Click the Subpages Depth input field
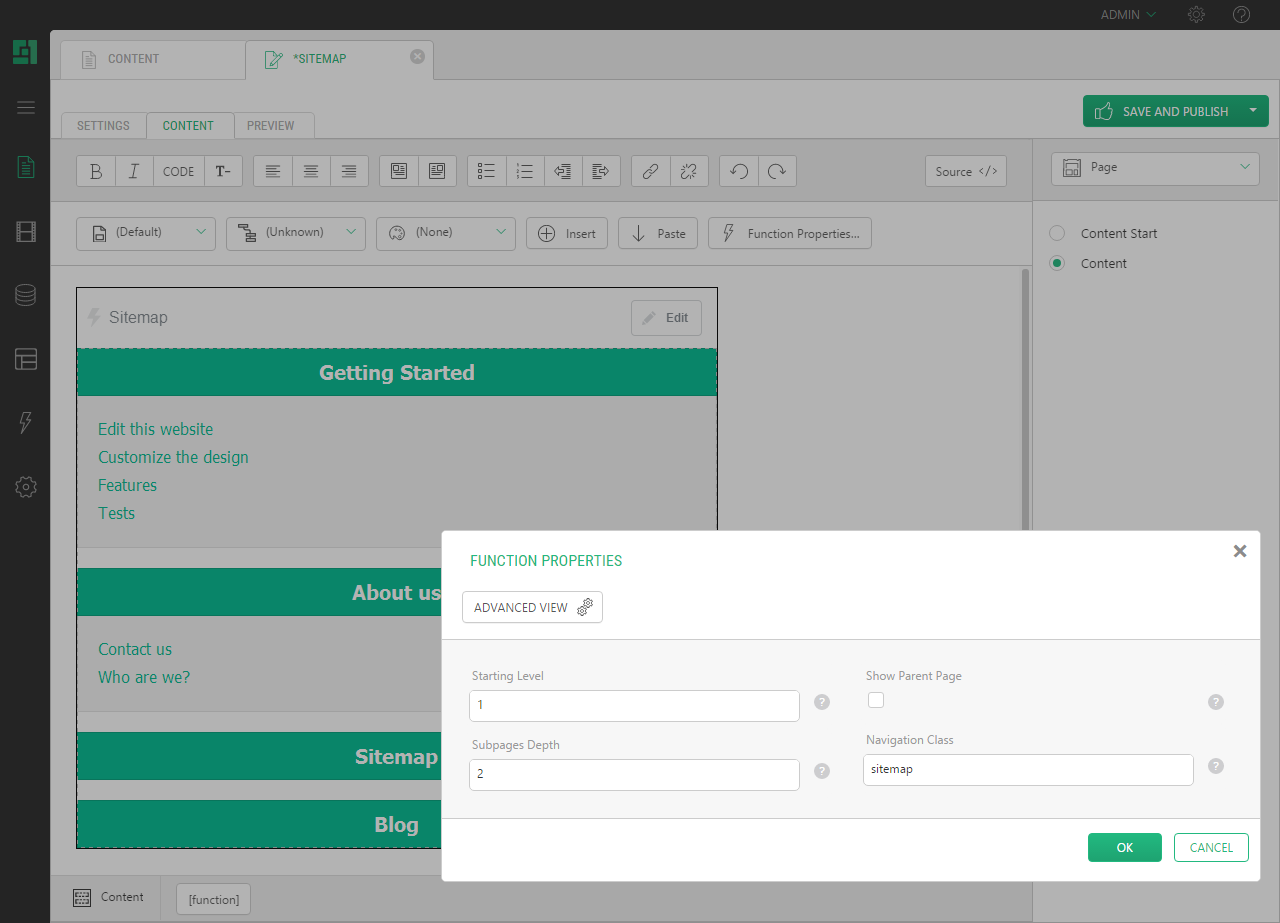The image size is (1280, 923). [x=634, y=774]
